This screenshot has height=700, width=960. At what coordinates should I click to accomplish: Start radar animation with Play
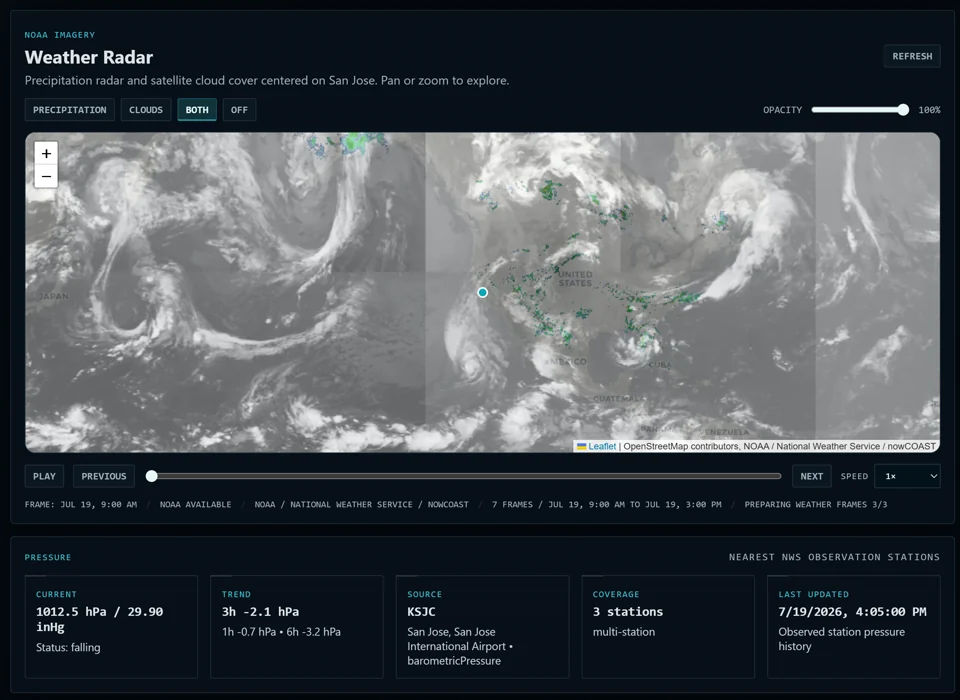pos(44,476)
